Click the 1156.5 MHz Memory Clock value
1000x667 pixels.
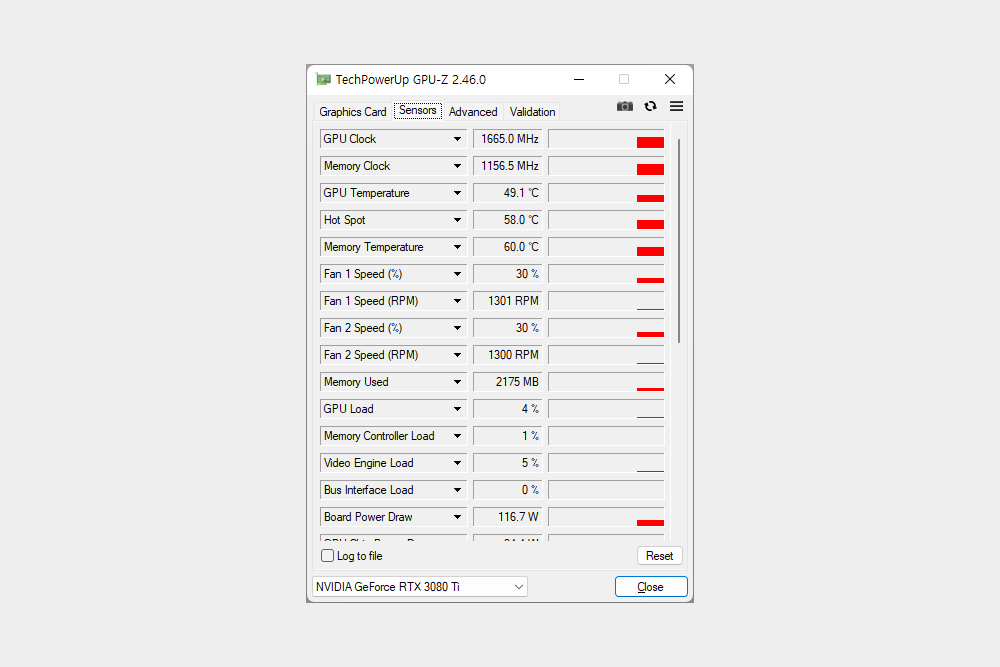coord(508,166)
